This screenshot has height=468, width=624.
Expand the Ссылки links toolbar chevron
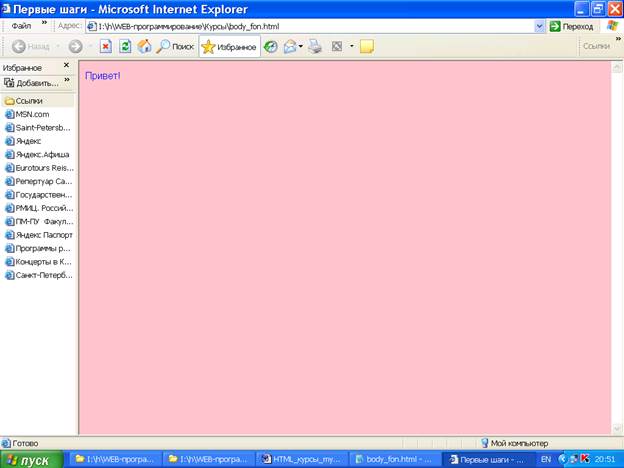(x=618, y=39)
